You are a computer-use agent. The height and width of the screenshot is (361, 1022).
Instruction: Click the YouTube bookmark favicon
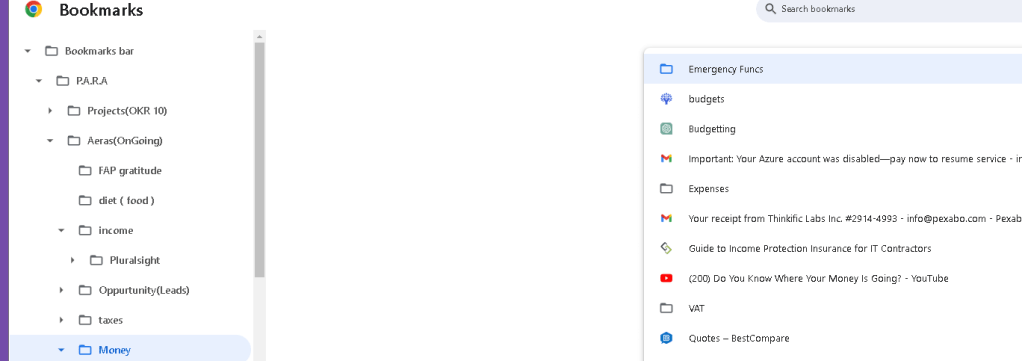pos(665,278)
